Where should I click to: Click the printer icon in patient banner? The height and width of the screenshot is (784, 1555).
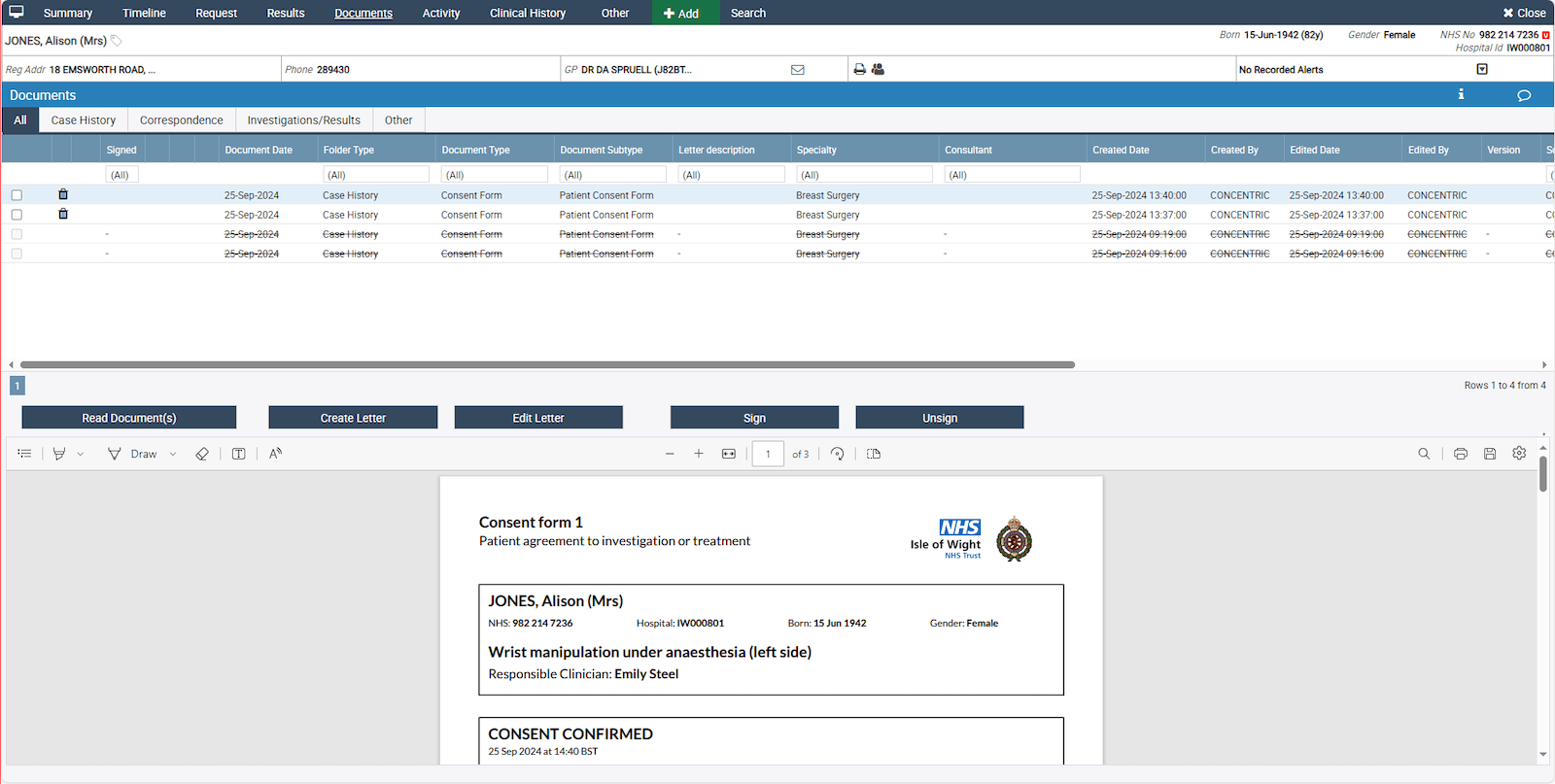click(x=859, y=69)
